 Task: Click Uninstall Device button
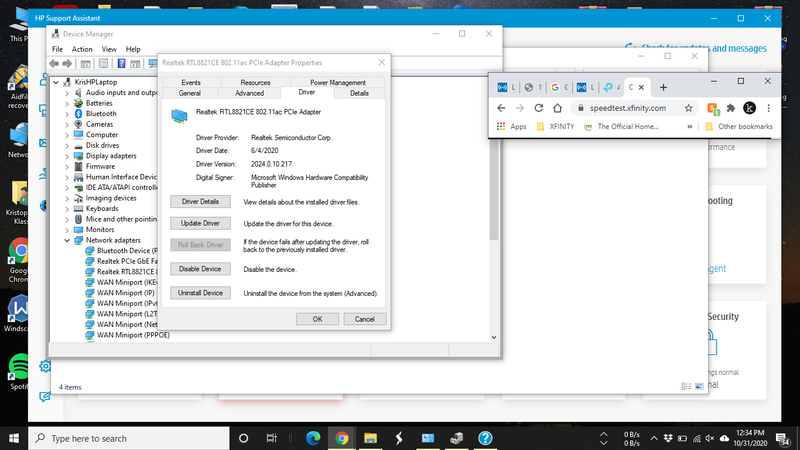click(x=200, y=293)
